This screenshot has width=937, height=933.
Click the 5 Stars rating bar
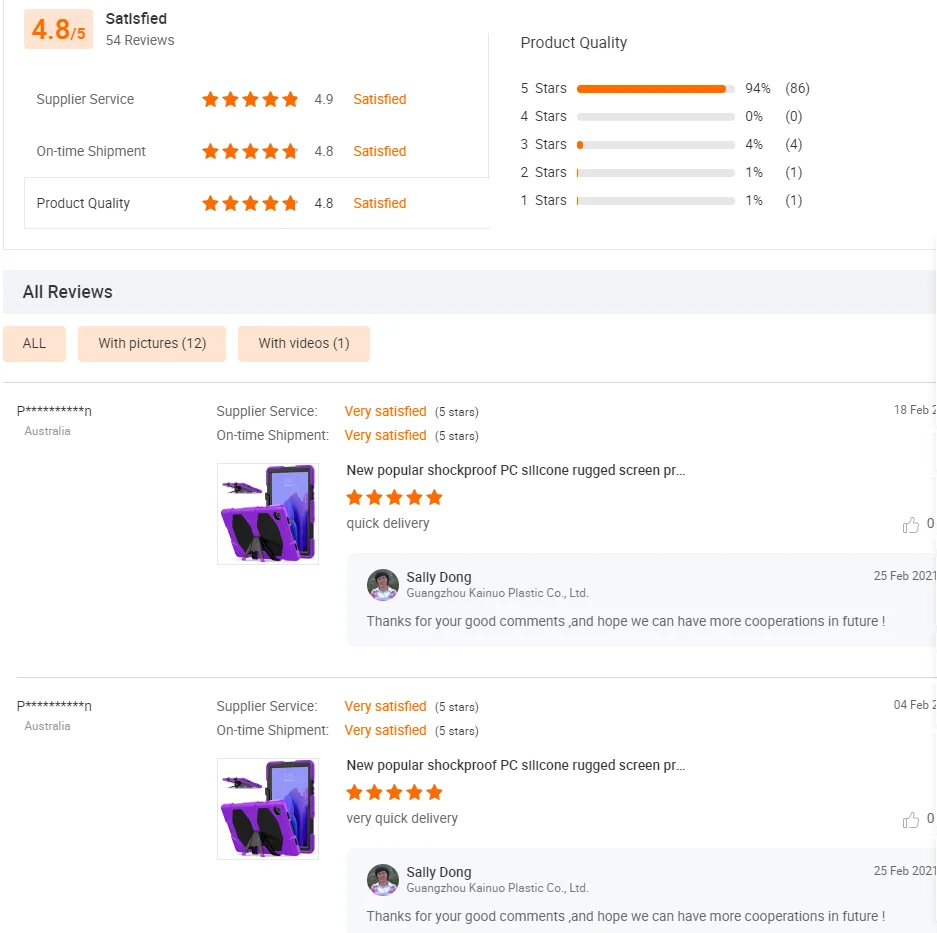click(x=655, y=89)
